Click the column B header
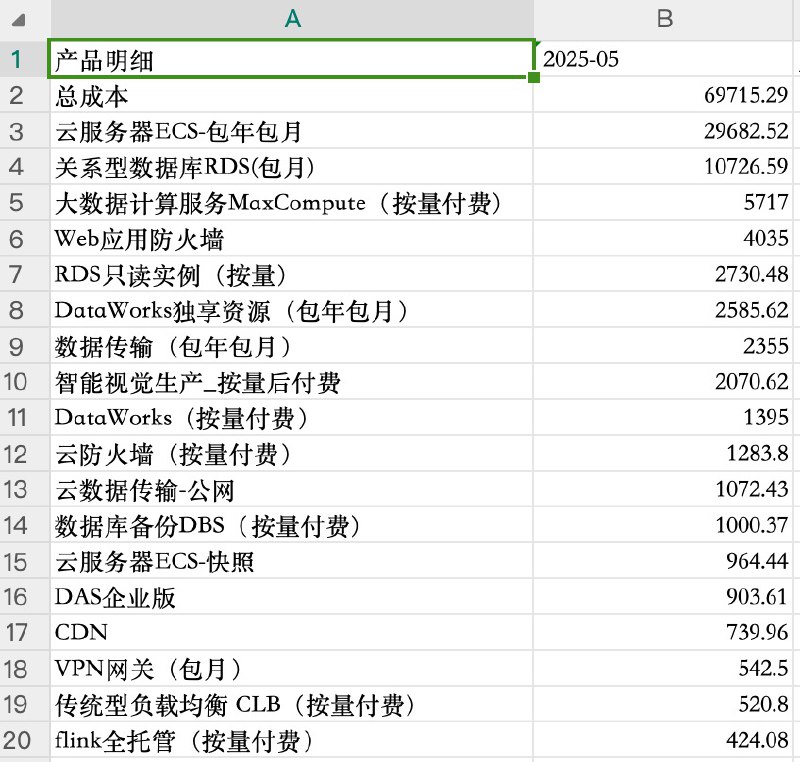 tap(664, 18)
